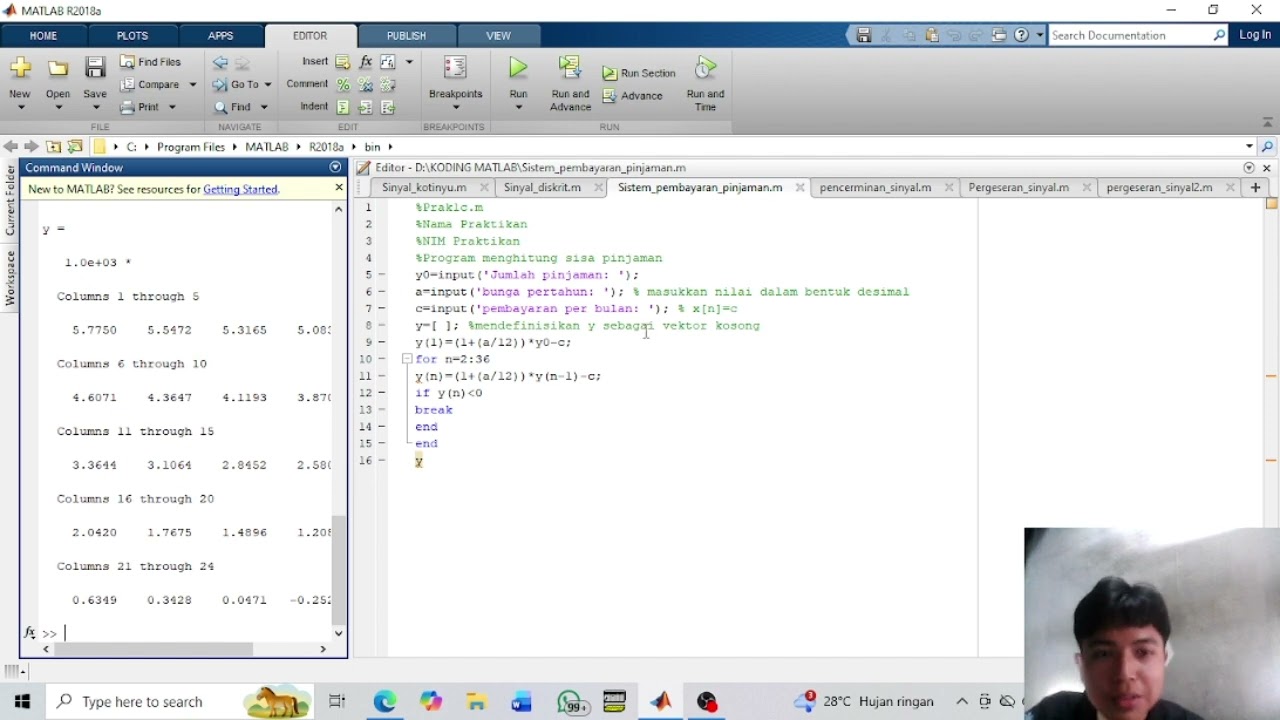The height and width of the screenshot is (720, 1280).
Task: Click Advance in the Run group
Action: click(632, 96)
